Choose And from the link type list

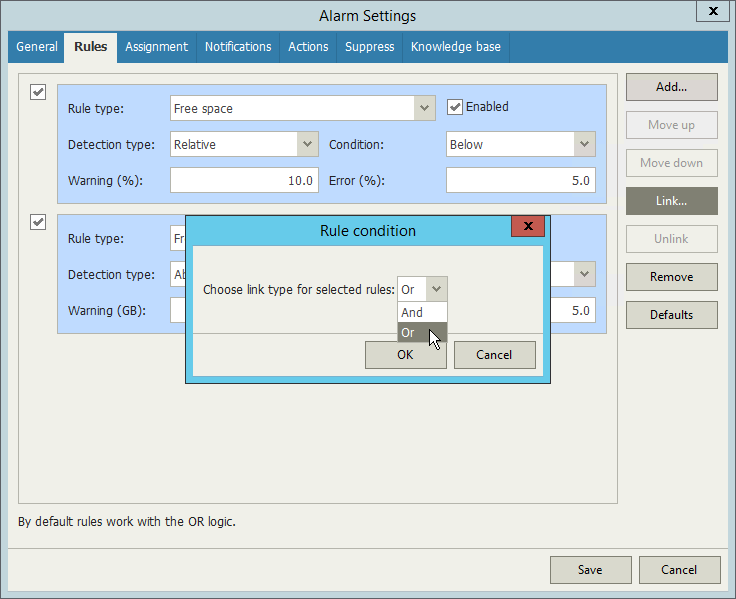[422, 312]
